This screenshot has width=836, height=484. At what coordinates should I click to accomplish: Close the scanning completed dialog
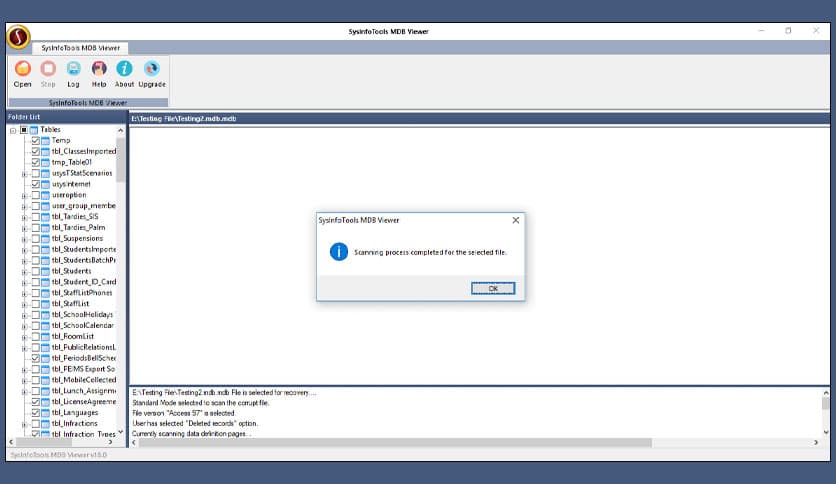516,220
